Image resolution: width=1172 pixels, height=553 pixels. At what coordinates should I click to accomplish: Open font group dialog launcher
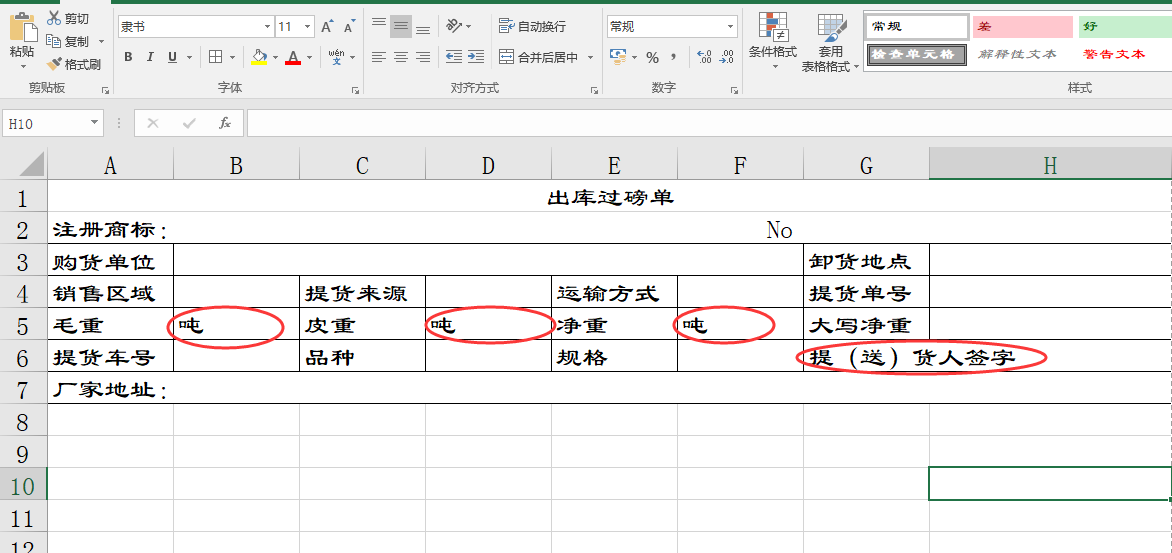coord(355,90)
